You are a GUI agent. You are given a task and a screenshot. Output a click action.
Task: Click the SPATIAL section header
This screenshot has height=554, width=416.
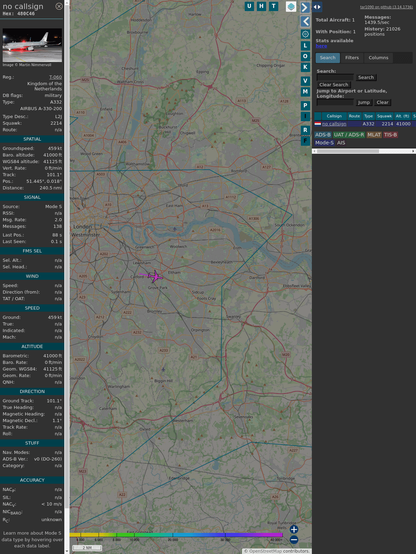(32, 139)
